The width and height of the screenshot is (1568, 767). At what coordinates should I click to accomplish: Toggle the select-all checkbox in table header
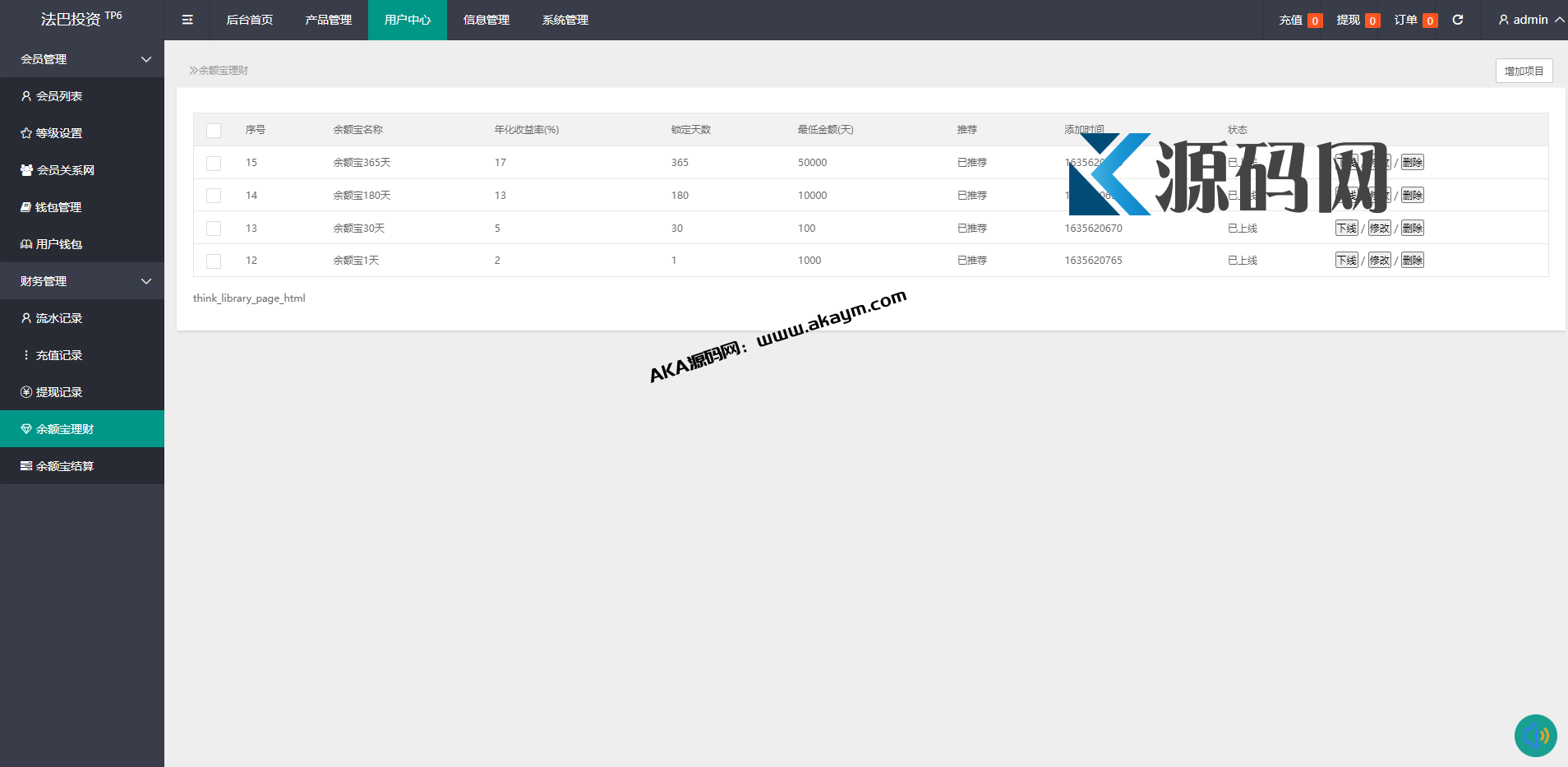tap(214, 131)
